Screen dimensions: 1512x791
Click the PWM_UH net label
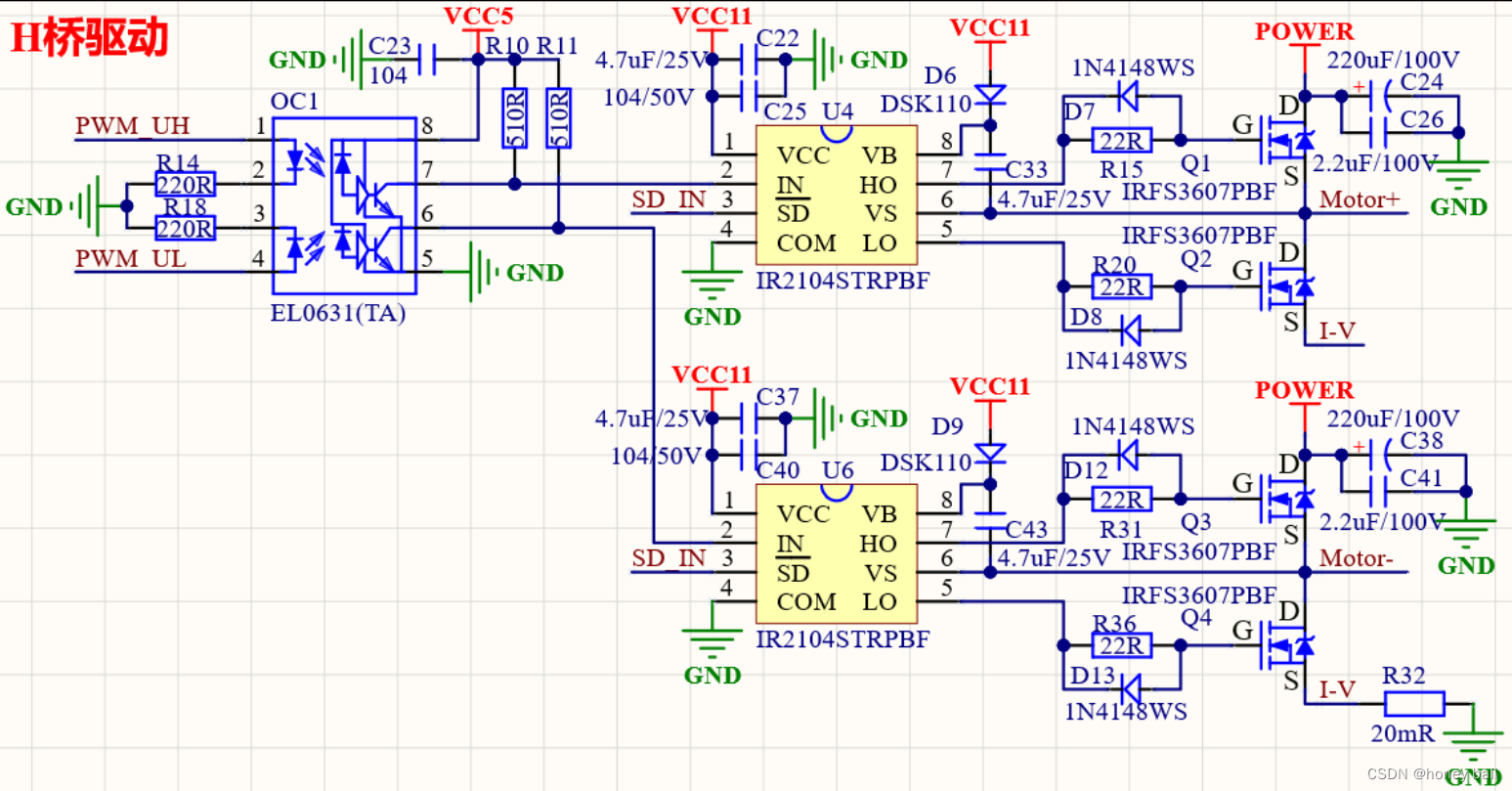tap(133, 126)
